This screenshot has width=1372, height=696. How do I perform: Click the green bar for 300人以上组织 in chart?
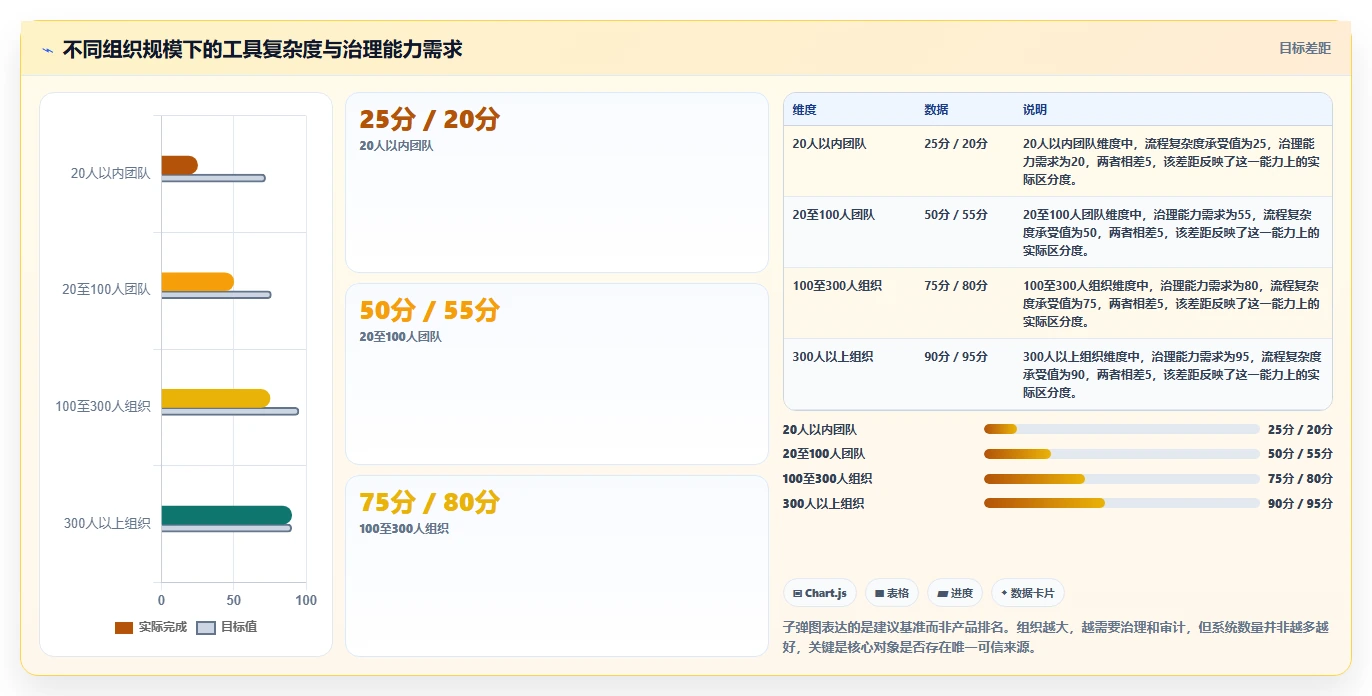point(227,515)
